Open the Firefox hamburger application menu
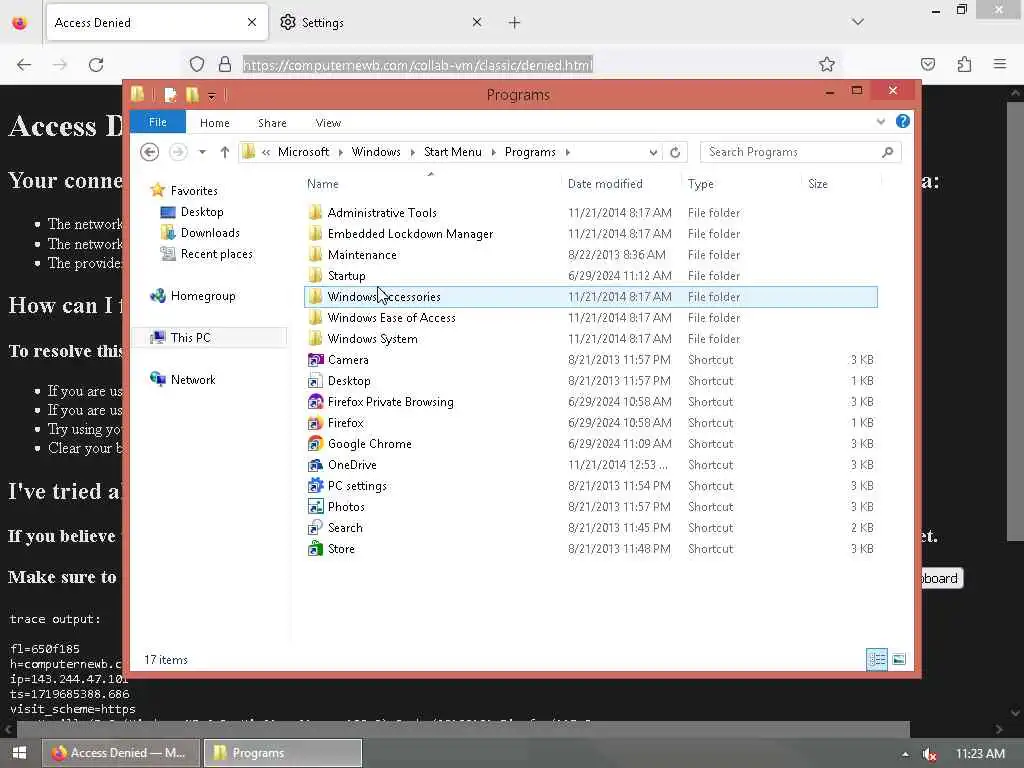This screenshot has width=1024, height=768. pyautogui.click(x=999, y=64)
